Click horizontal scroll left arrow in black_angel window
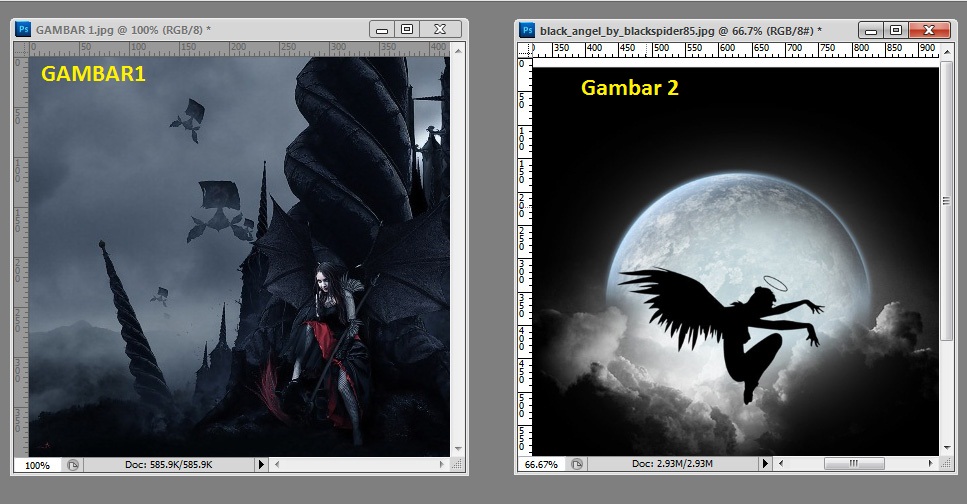 coord(781,463)
